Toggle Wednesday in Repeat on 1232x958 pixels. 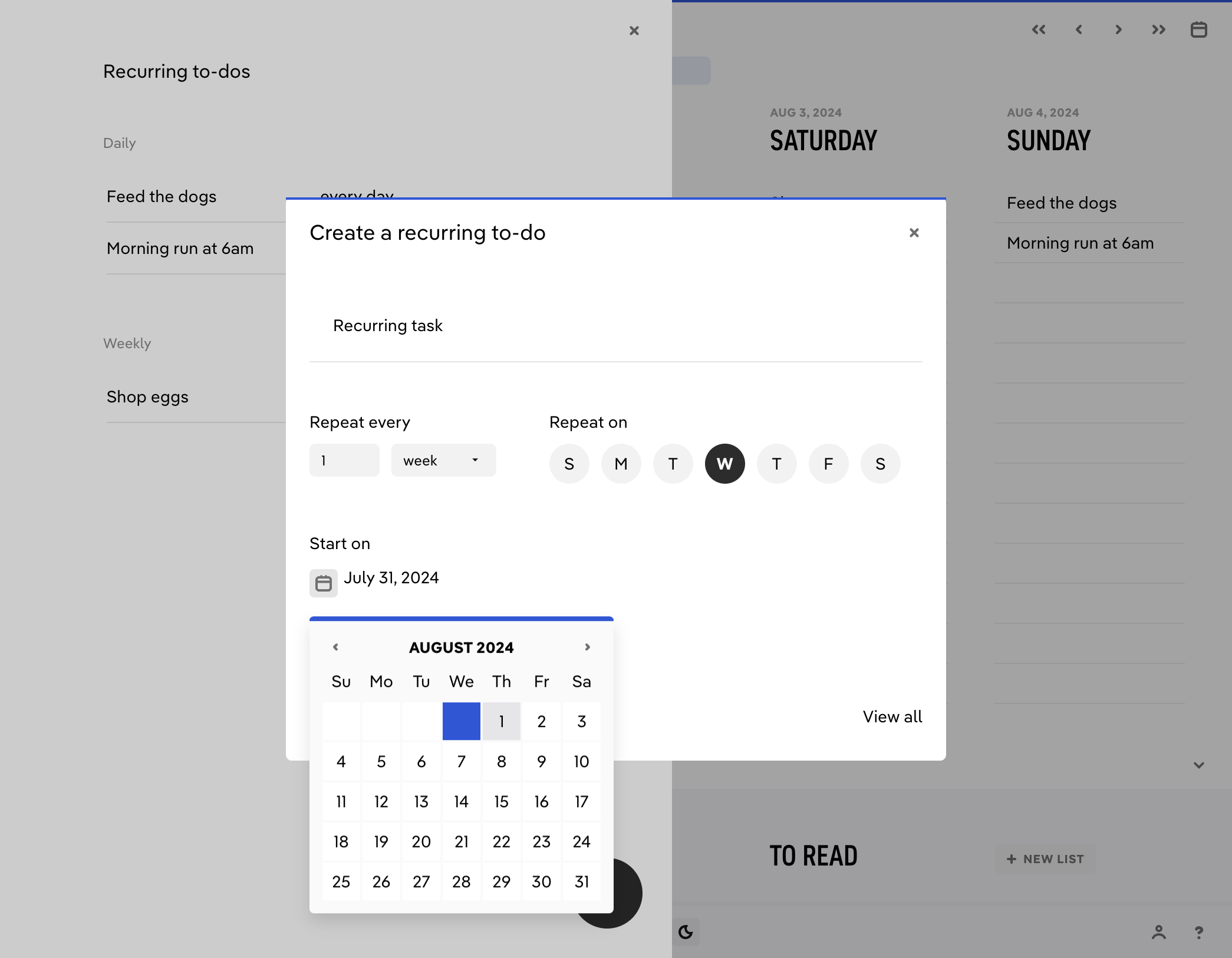(x=724, y=464)
